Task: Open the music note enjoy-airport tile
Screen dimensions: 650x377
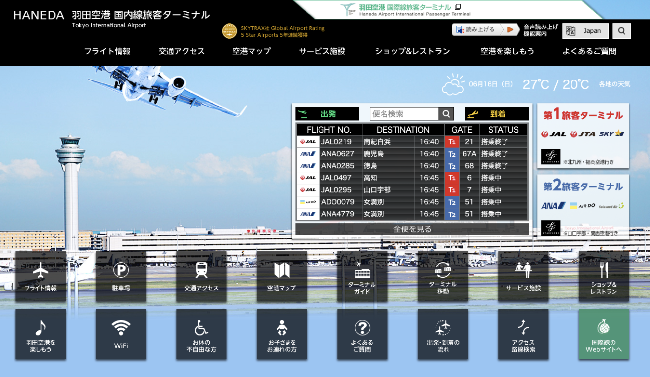Action: tap(41, 334)
